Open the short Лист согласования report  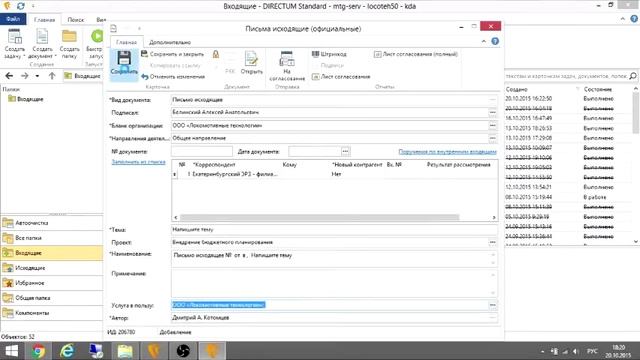pos(341,77)
